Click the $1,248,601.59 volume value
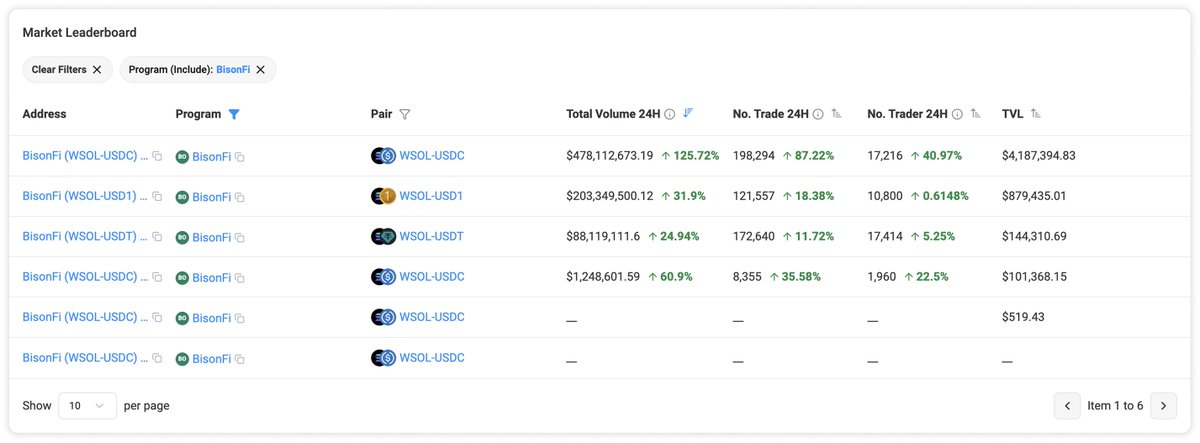Image resolution: width=1200 pixels, height=443 pixels. pos(603,276)
